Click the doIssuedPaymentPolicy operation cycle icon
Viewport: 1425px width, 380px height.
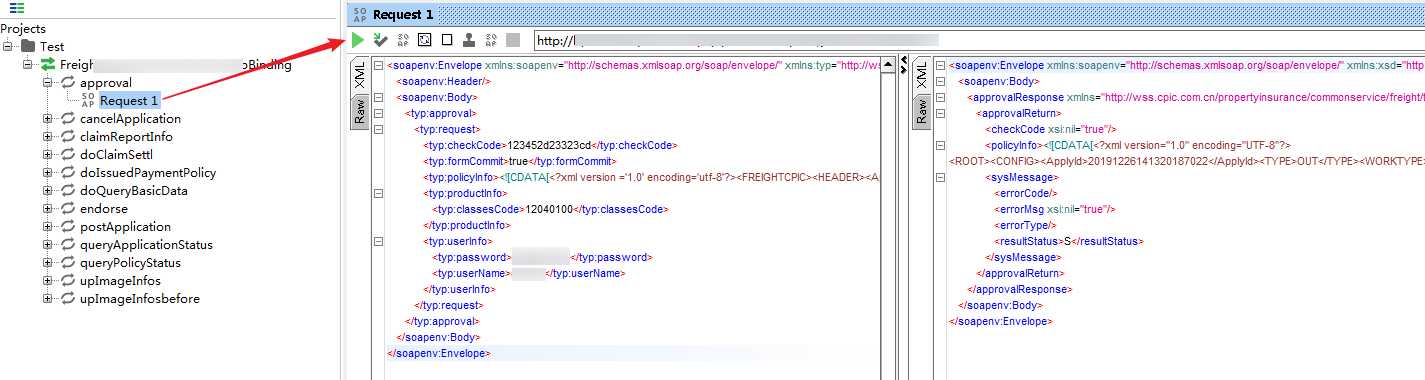pos(69,173)
